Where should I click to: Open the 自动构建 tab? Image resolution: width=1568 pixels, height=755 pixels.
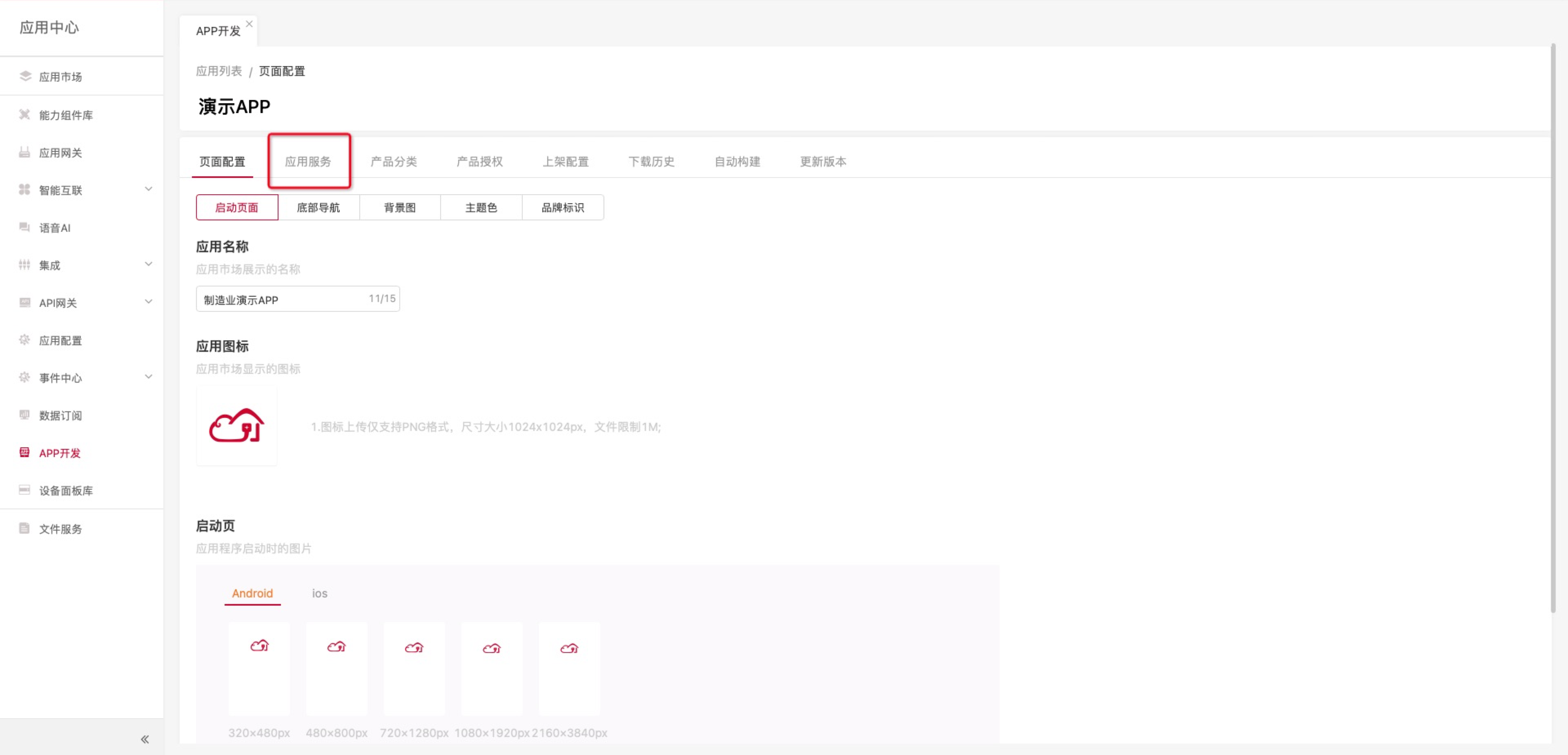pos(737,161)
